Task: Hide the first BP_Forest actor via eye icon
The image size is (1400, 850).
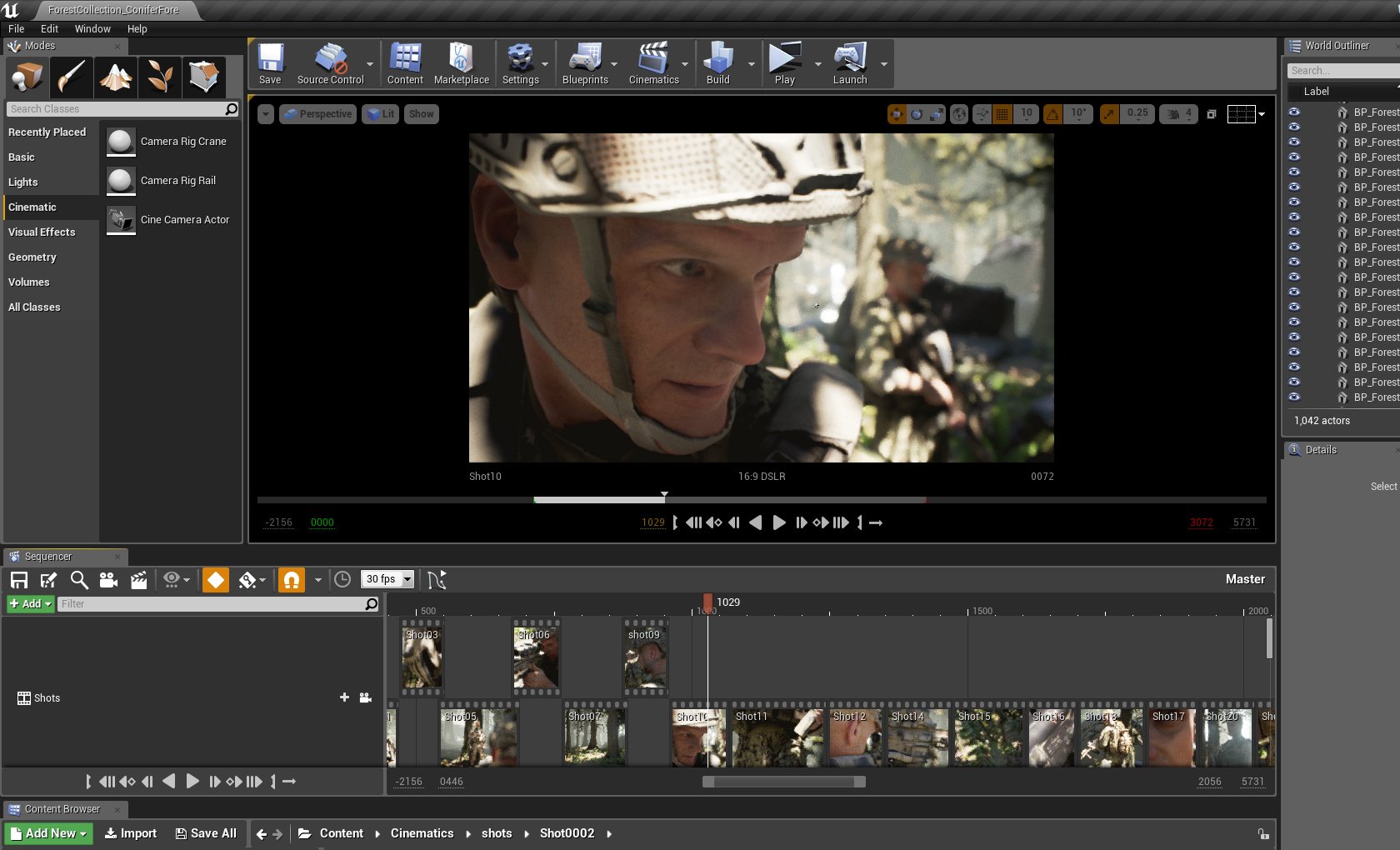Action: 1294,112
